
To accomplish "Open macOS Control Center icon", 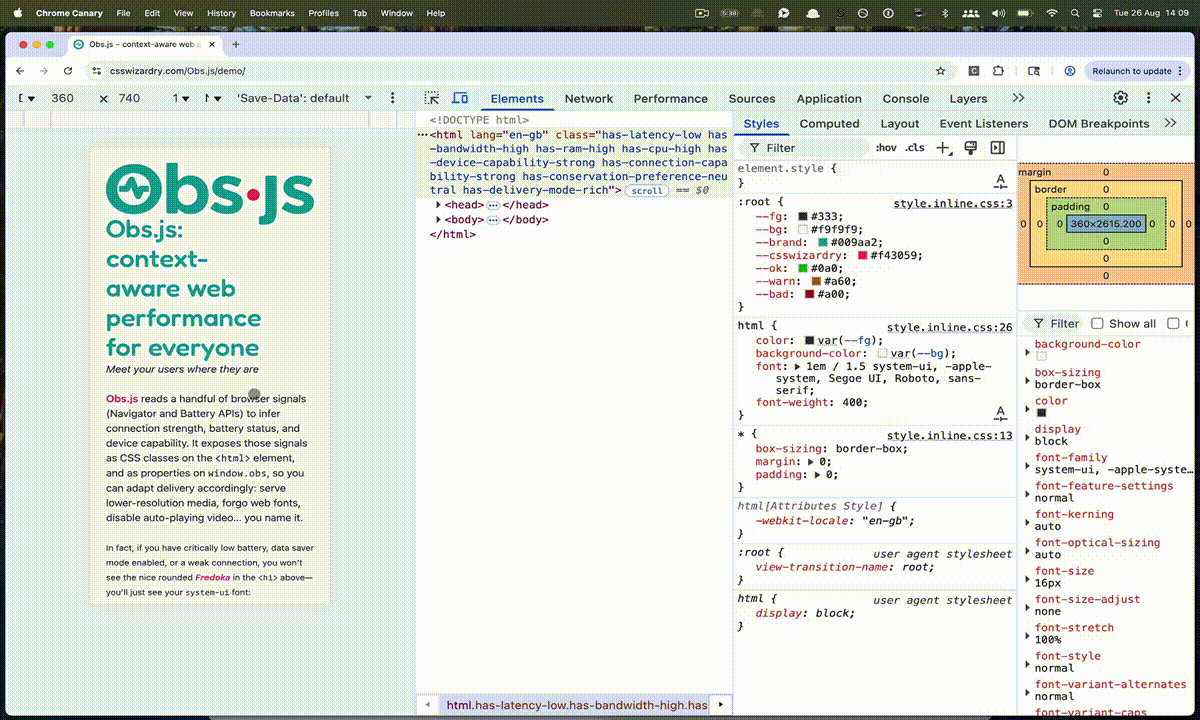I will [1098, 13].
